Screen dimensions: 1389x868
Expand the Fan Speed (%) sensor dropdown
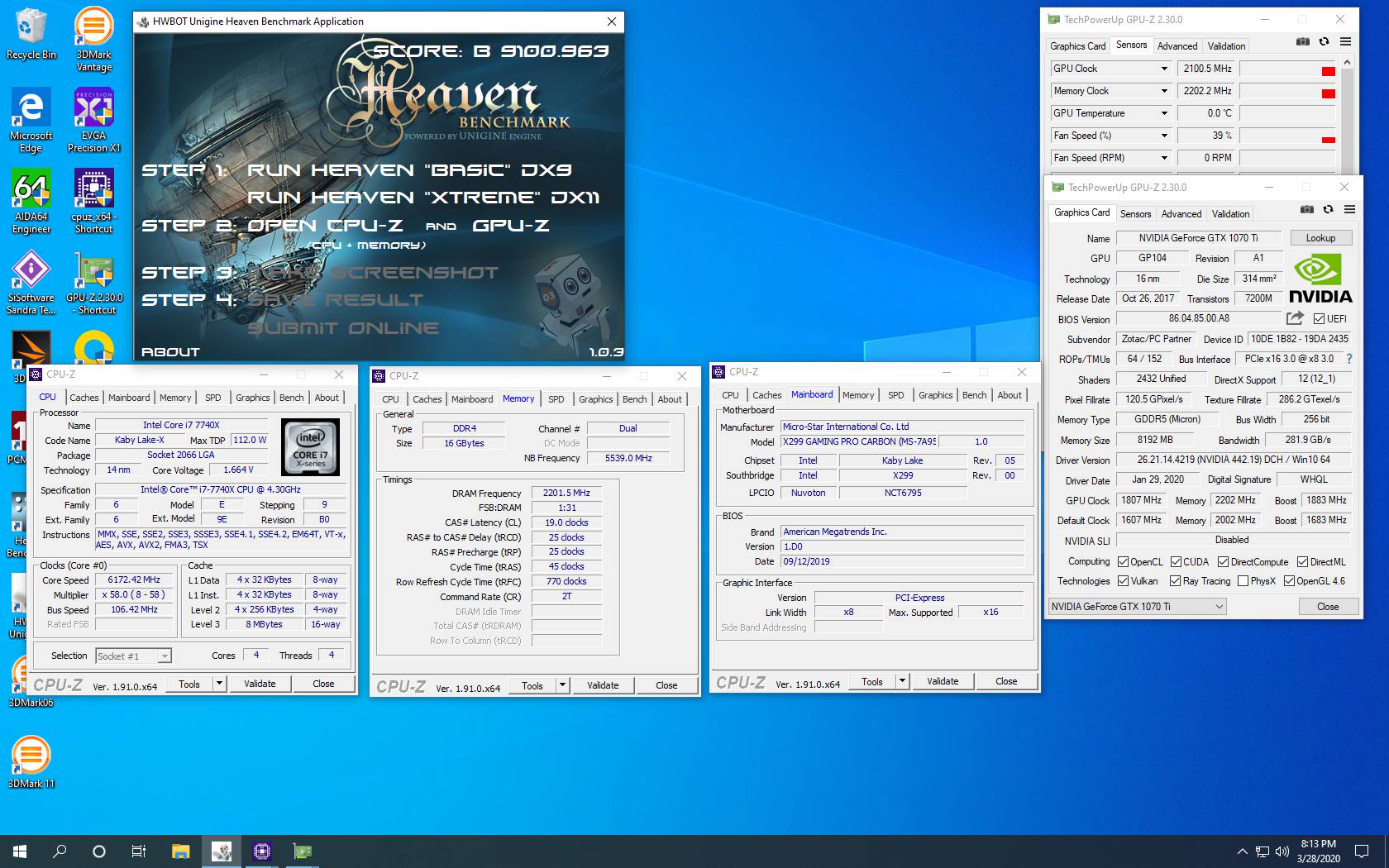click(1164, 136)
